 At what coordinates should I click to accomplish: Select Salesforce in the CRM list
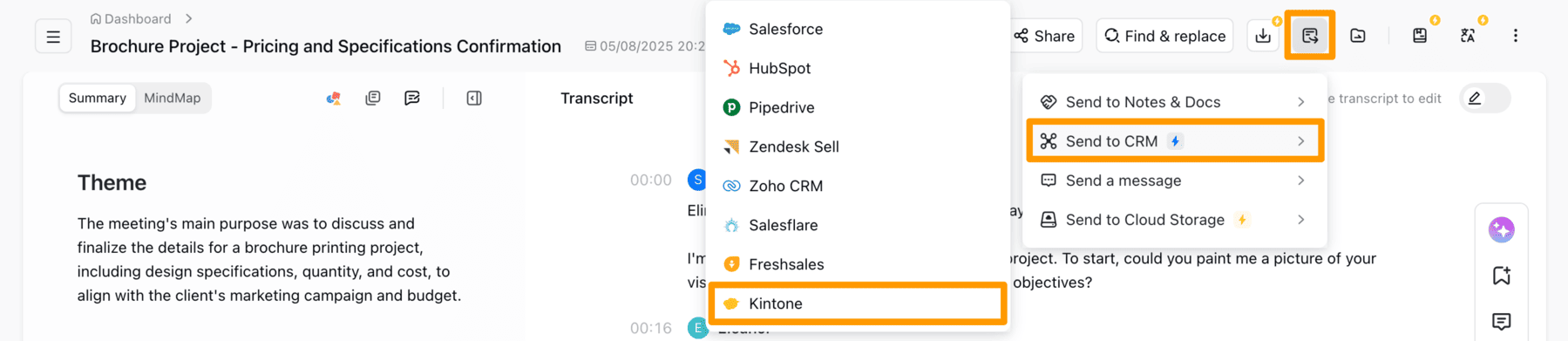point(858,29)
